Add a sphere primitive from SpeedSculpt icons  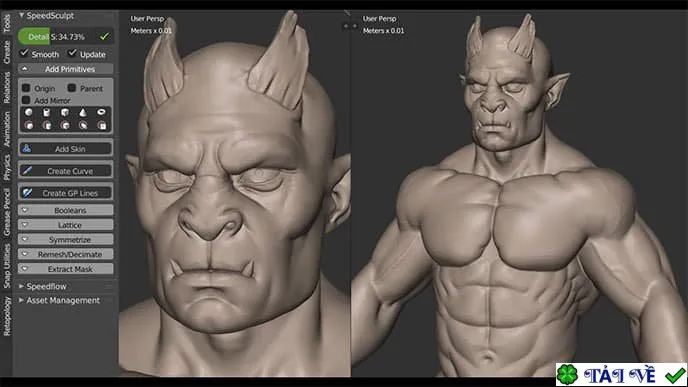pyautogui.click(x=29, y=112)
